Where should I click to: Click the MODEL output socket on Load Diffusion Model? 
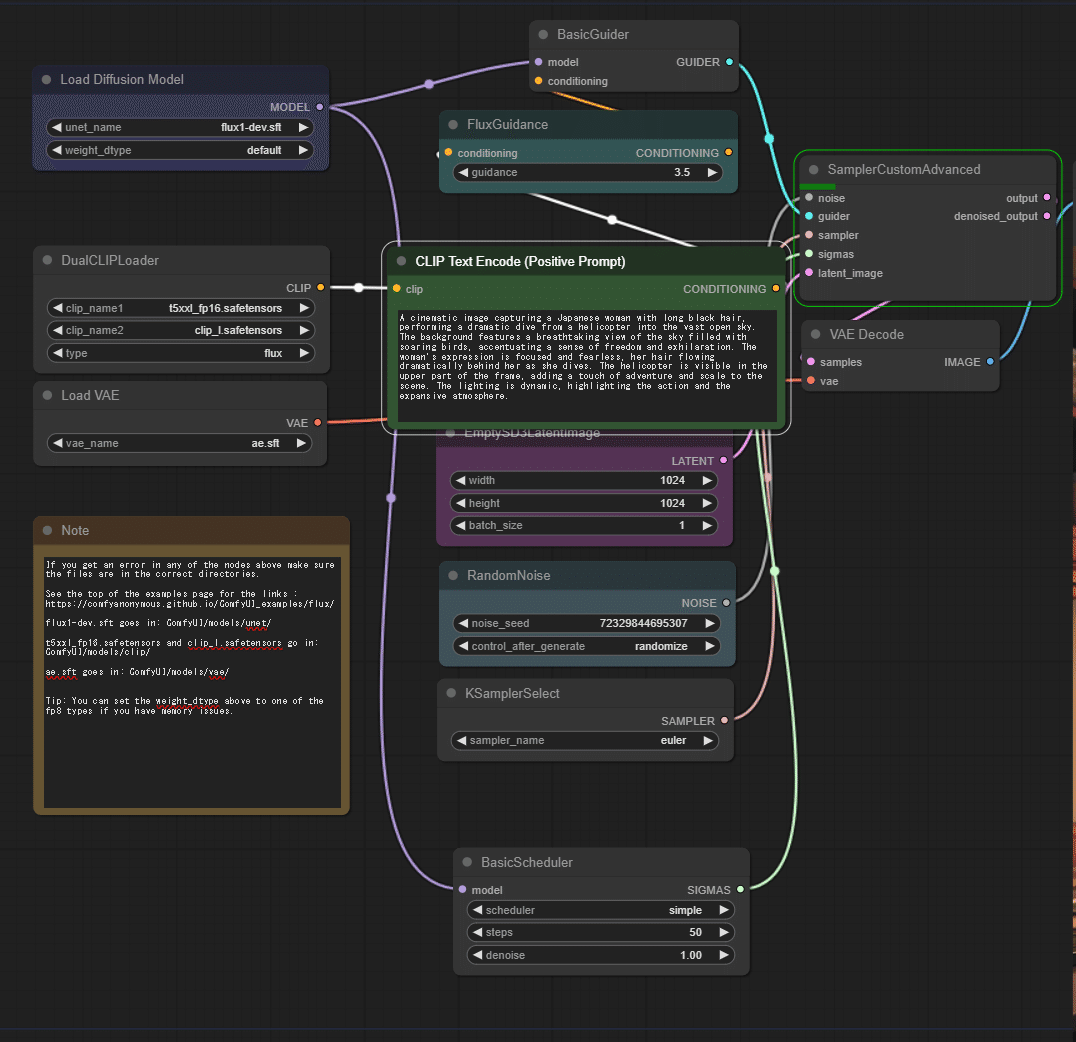tap(320, 107)
